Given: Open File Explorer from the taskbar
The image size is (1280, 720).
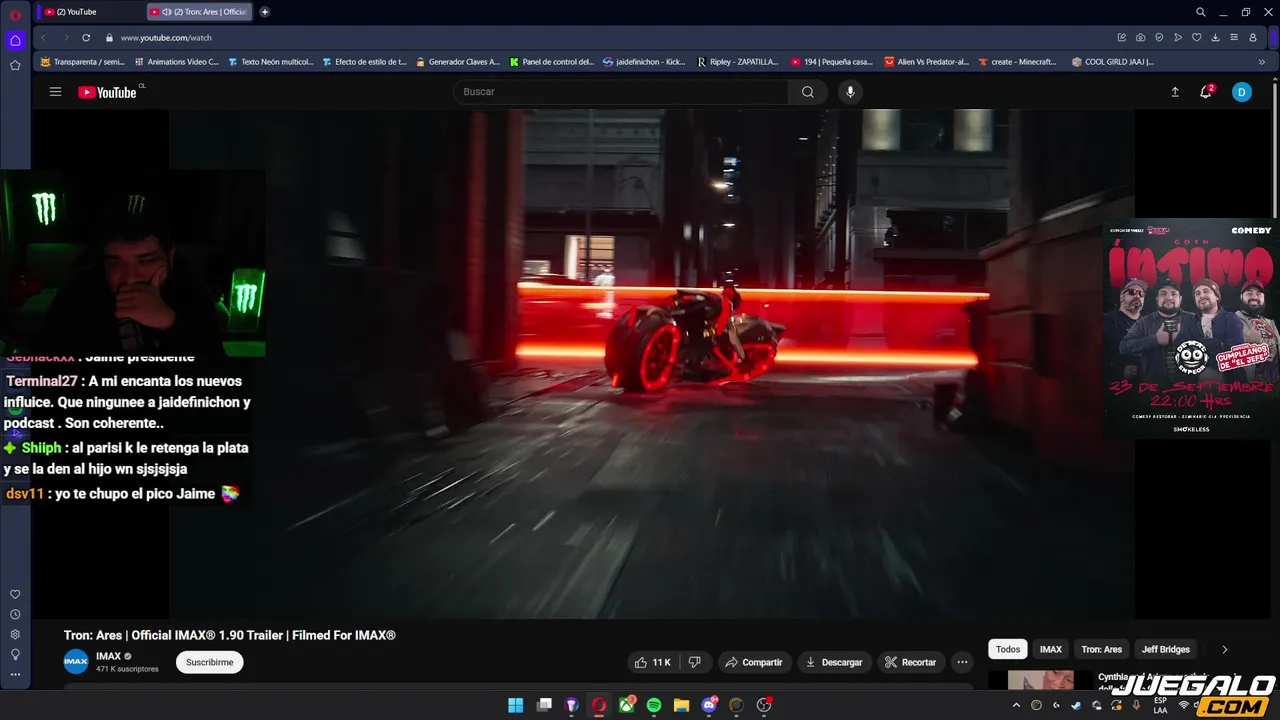Looking at the screenshot, I should tap(681, 705).
